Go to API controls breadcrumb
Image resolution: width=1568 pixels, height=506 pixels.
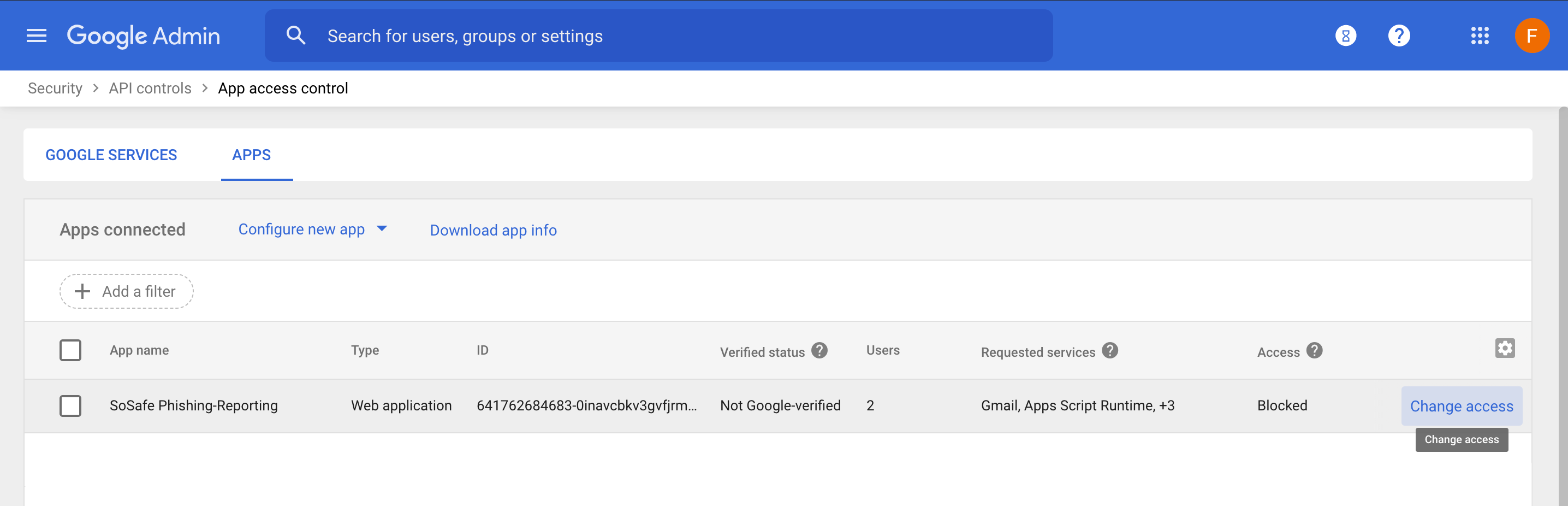coord(150,89)
